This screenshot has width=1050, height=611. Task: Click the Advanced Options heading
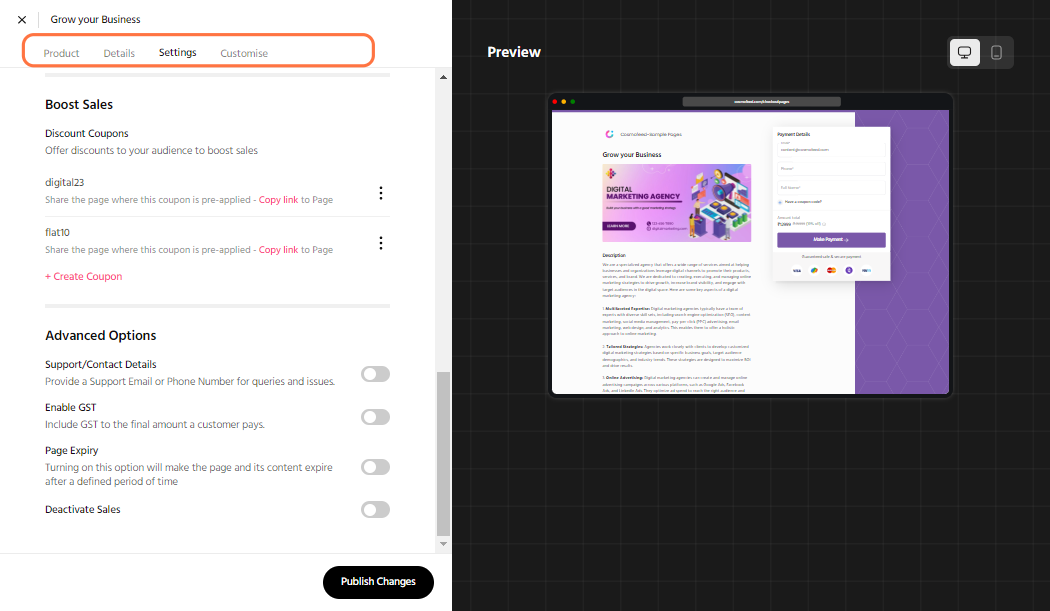tap(100, 336)
